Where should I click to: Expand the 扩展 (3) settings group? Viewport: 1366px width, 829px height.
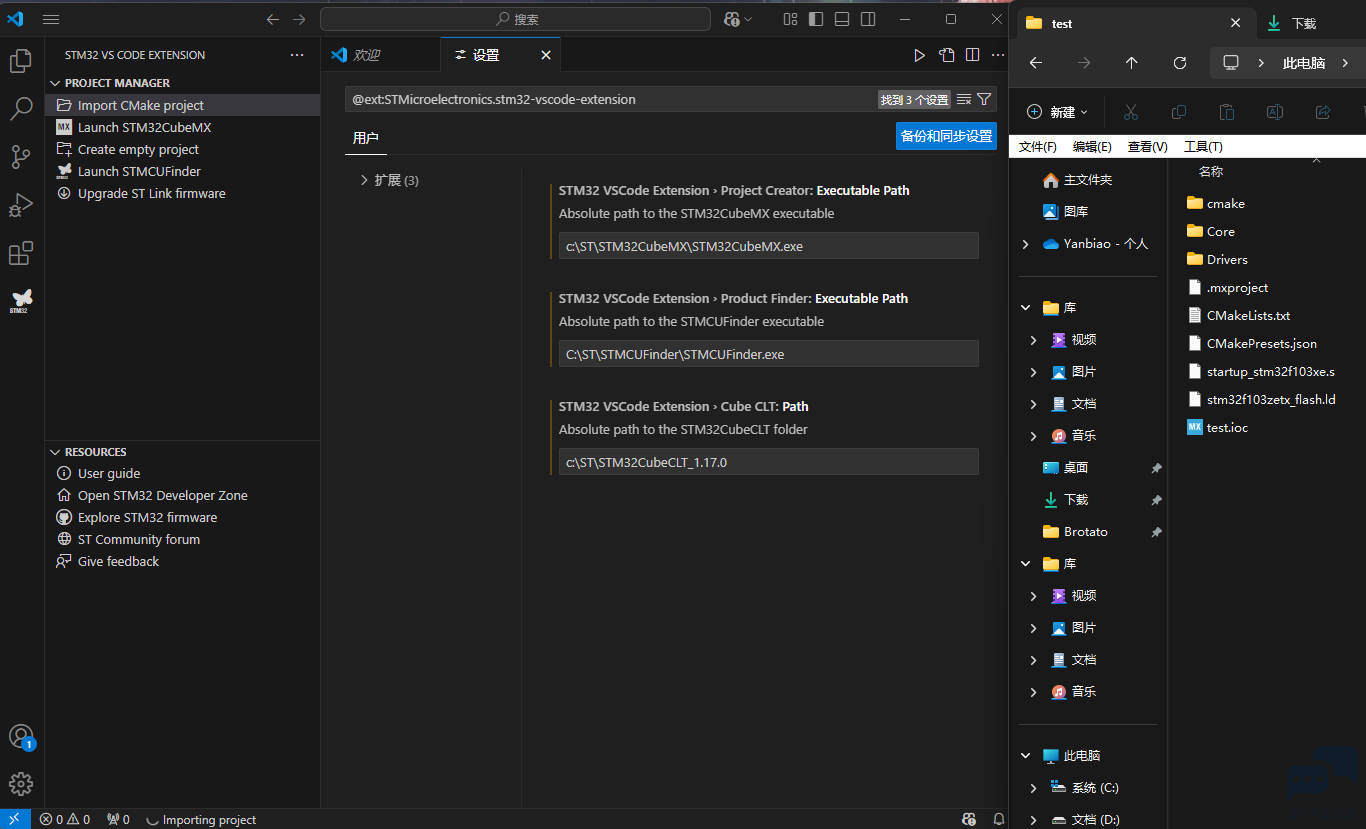tap(364, 180)
